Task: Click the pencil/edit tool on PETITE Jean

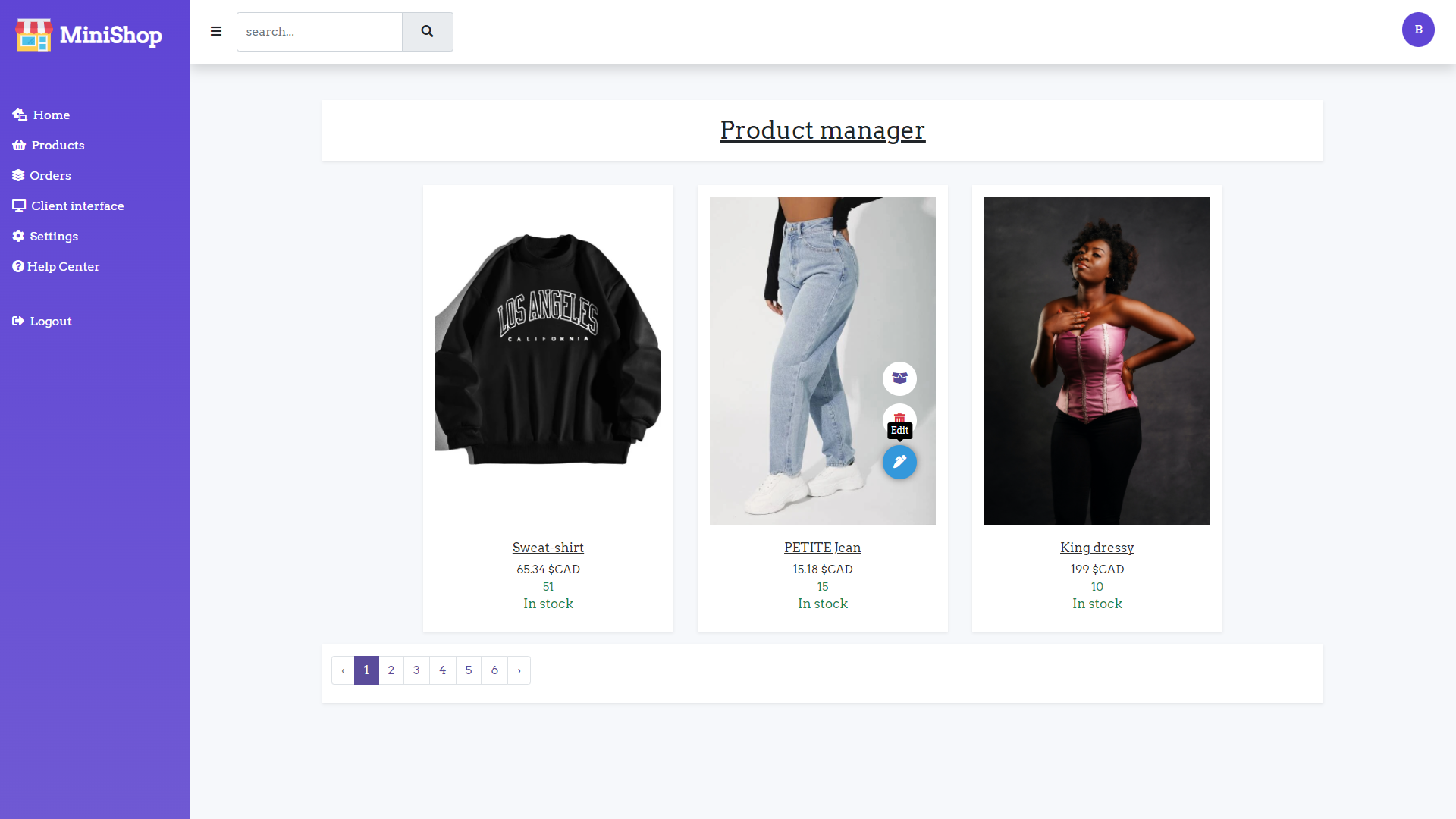Action: click(899, 462)
